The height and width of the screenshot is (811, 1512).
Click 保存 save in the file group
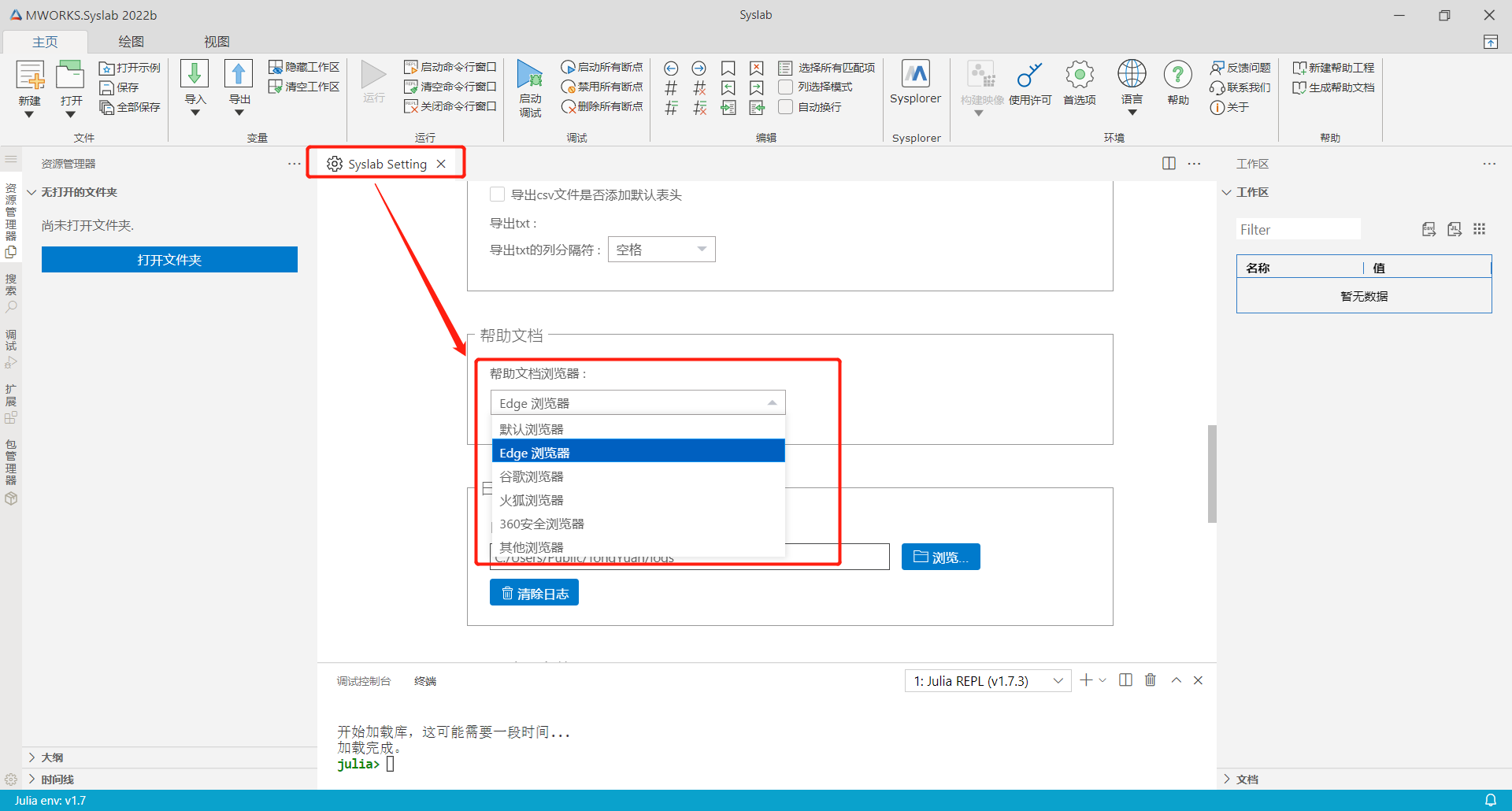coord(119,87)
